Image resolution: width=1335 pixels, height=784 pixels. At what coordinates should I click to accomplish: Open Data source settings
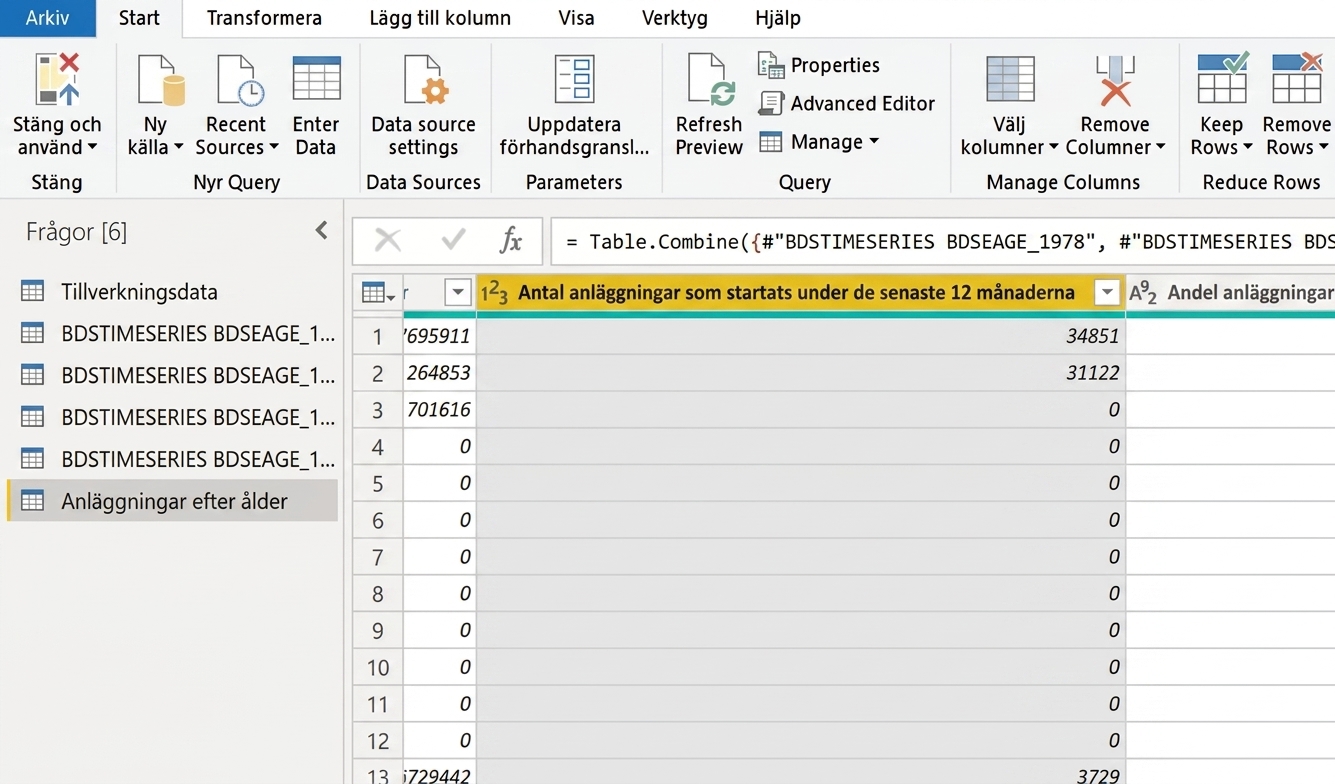423,80
